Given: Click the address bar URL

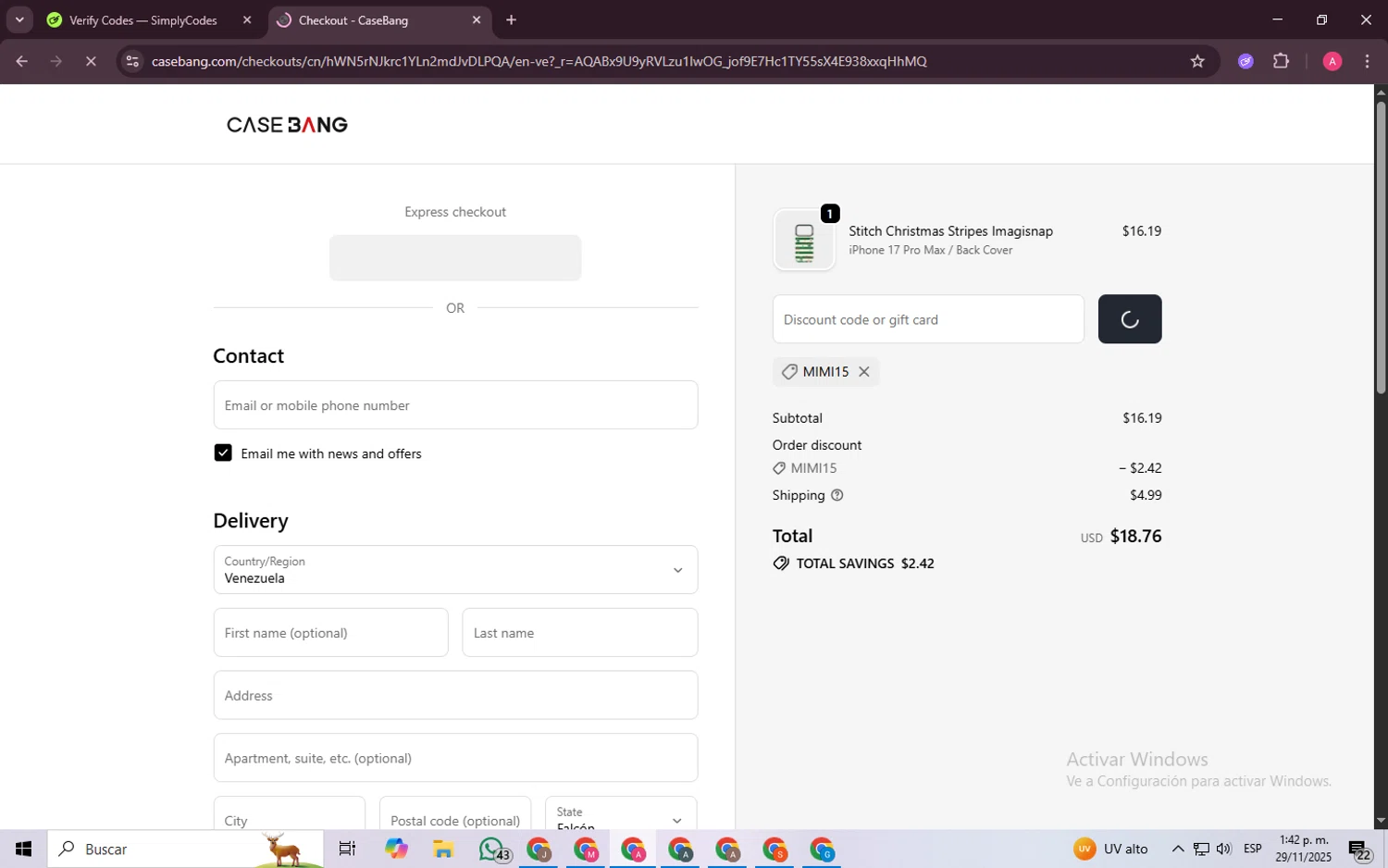Looking at the screenshot, I should (539, 62).
